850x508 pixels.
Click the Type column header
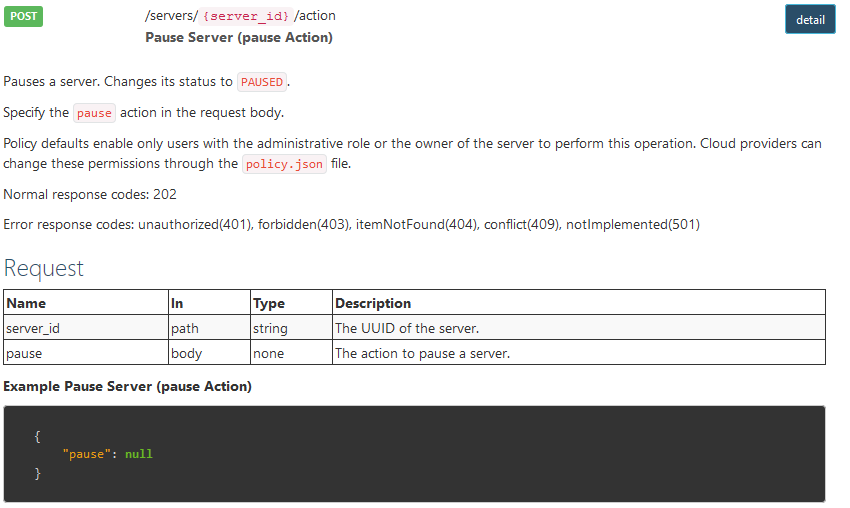tap(269, 303)
